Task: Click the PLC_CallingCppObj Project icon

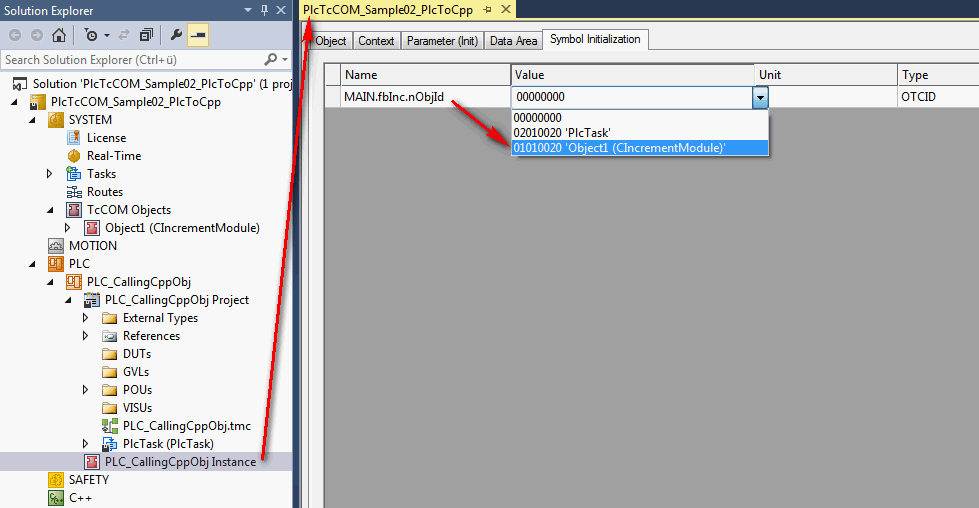Action: [92, 300]
